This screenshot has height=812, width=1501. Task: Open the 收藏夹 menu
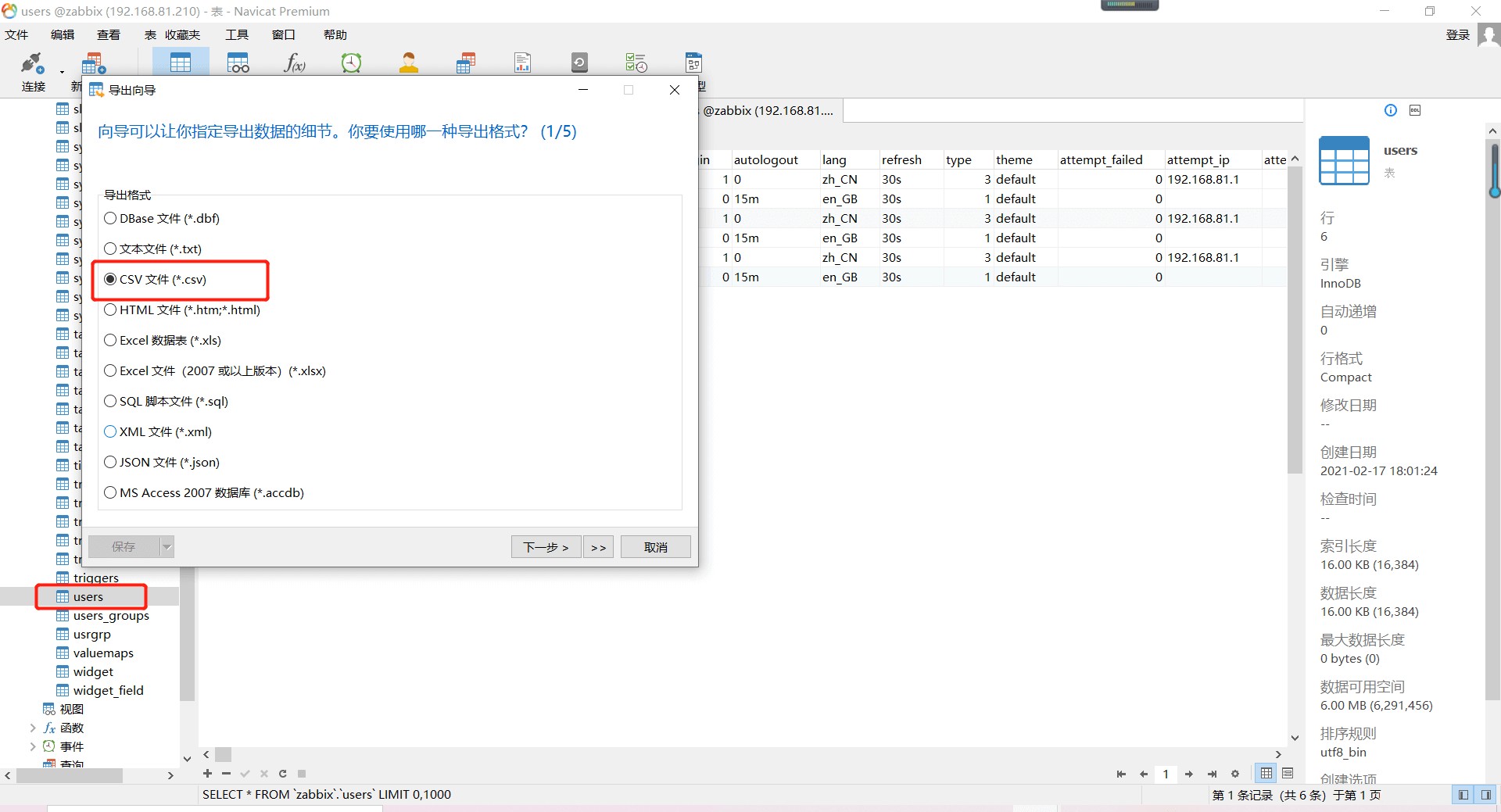pos(183,34)
